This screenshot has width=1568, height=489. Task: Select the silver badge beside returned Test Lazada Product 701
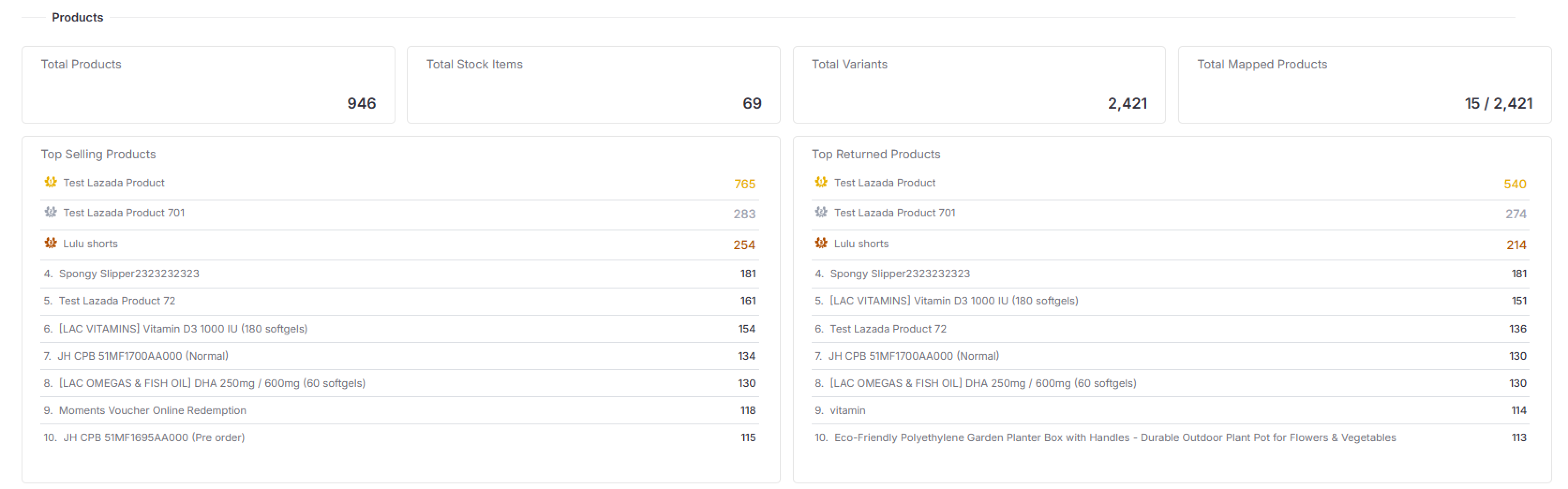[x=821, y=212]
